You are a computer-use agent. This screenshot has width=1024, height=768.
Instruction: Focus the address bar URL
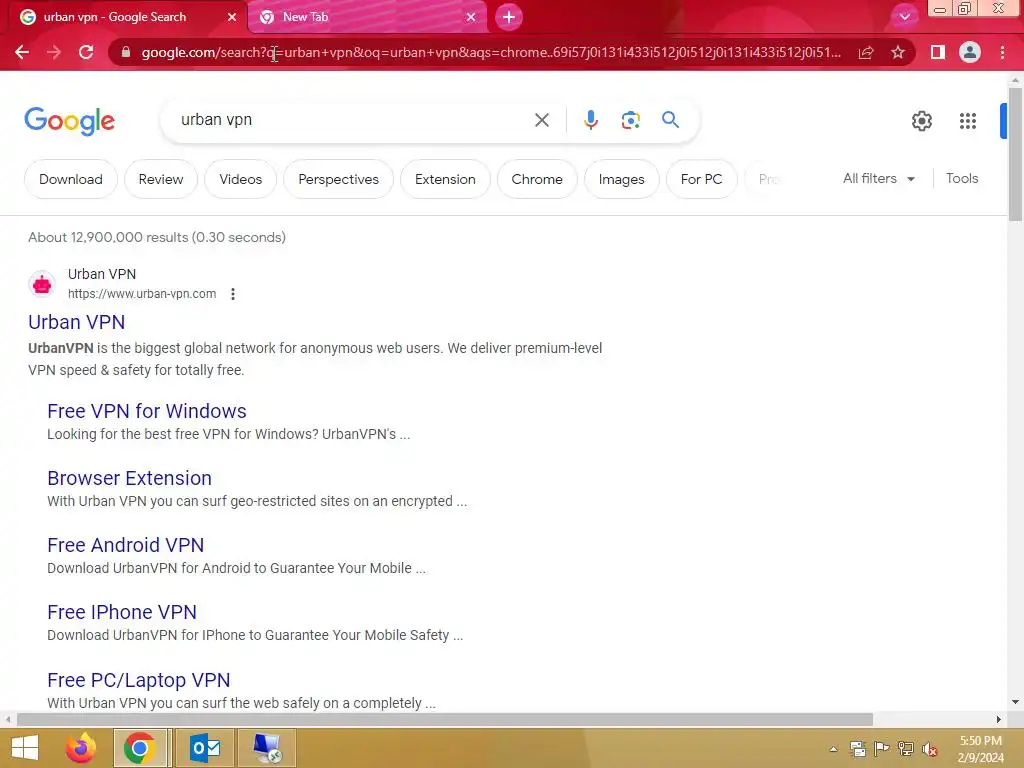(x=491, y=52)
